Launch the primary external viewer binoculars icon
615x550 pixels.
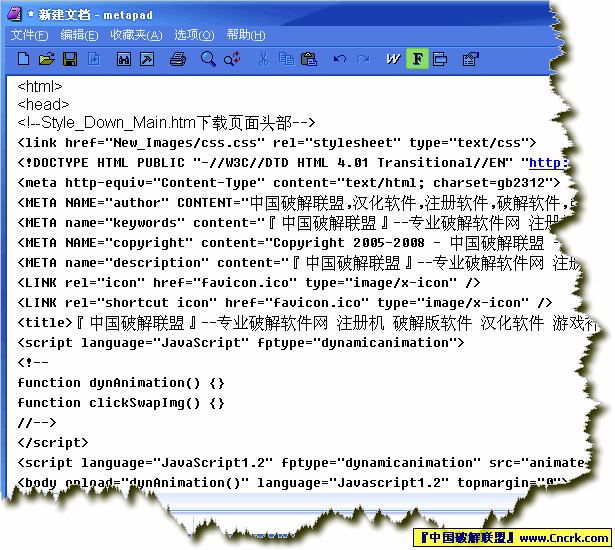(x=124, y=59)
